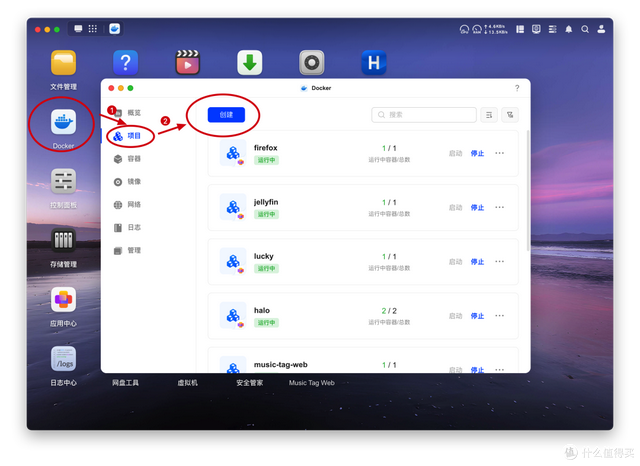Click the 网盘工具 desktop label

[125, 383]
